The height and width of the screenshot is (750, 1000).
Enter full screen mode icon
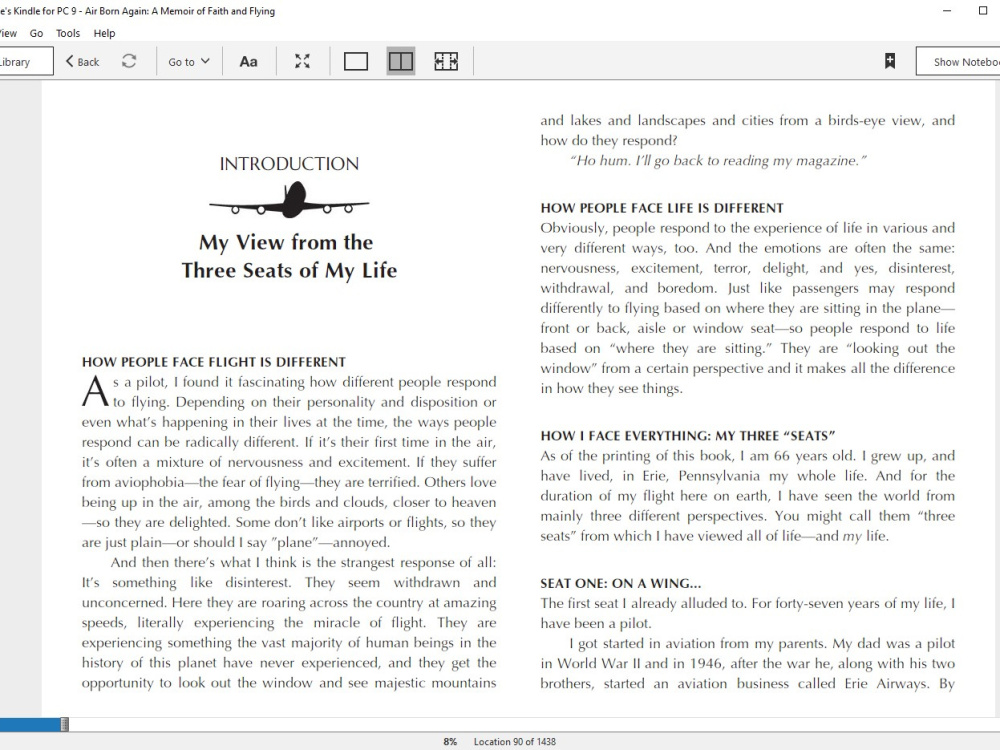(302, 61)
